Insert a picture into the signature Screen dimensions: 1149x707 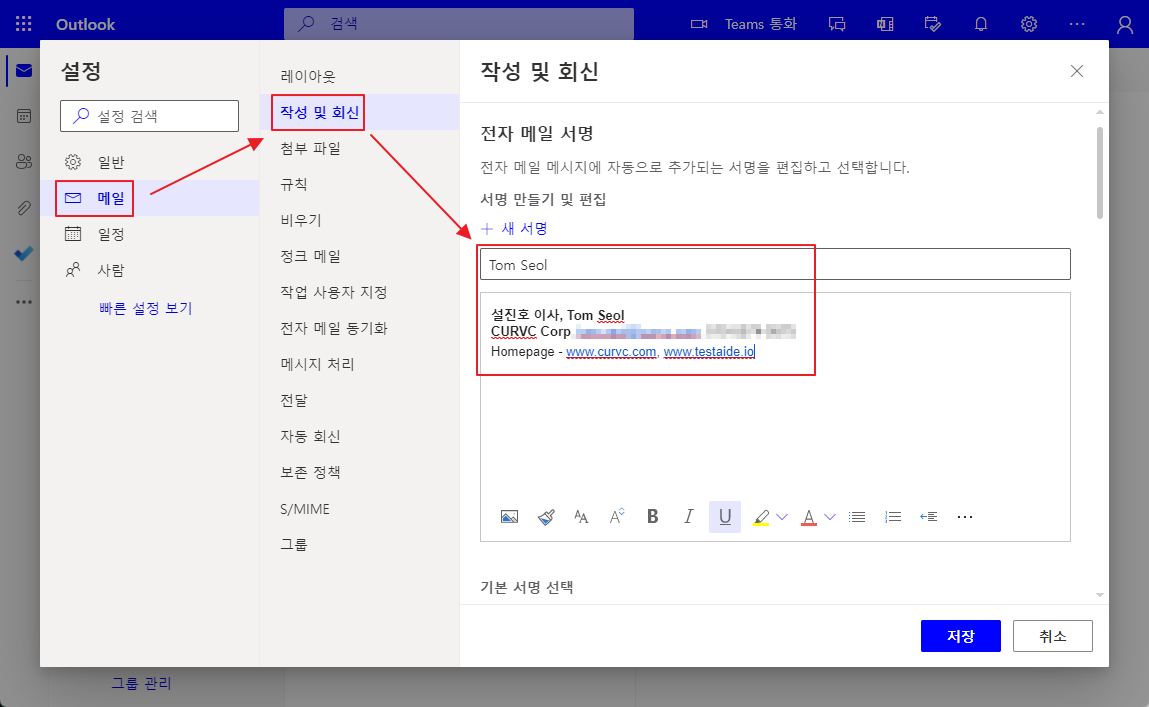(509, 517)
